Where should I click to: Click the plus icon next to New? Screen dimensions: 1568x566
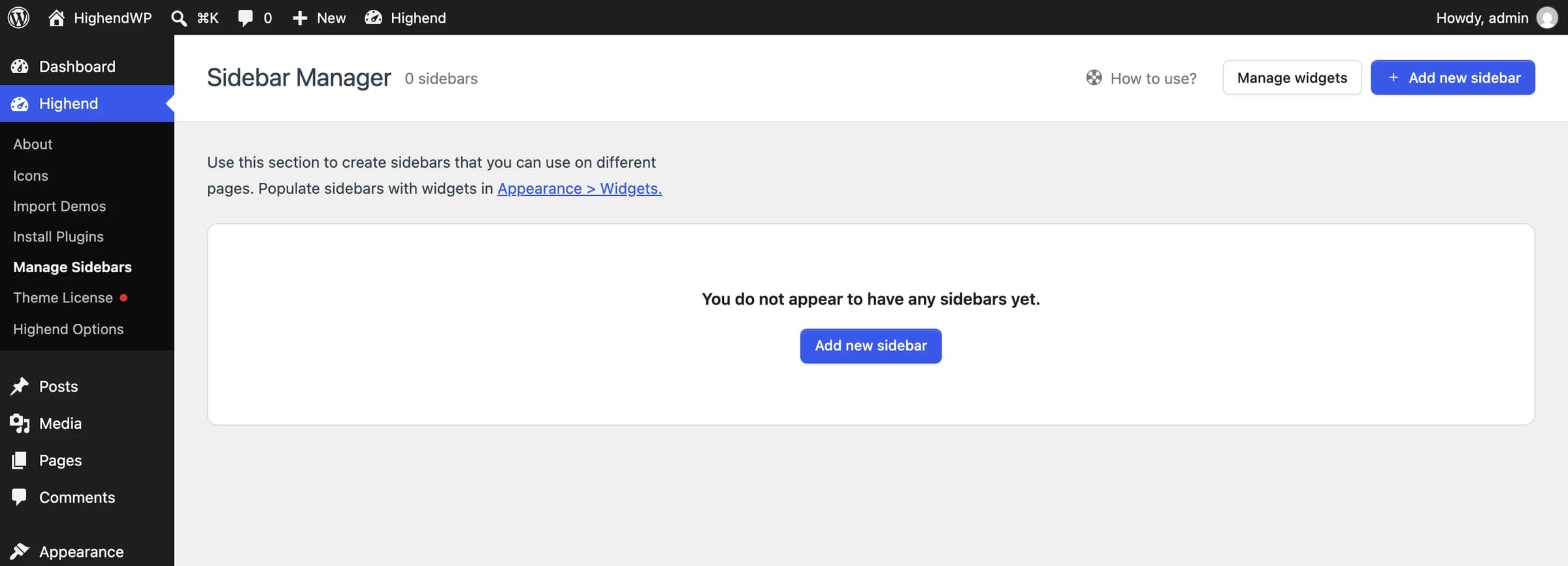[x=300, y=18]
